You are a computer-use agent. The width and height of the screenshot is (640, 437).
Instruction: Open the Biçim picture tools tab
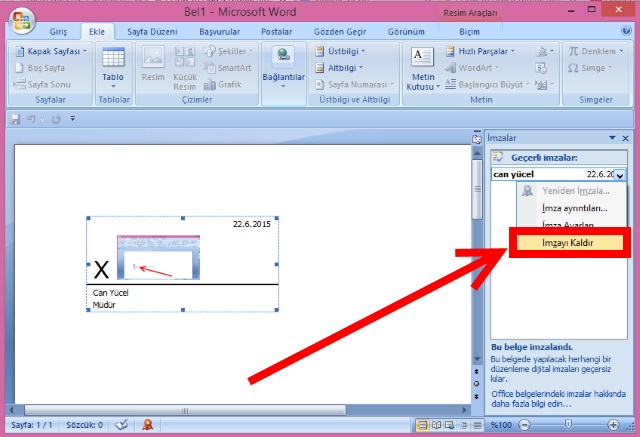pyautogui.click(x=469, y=32)
